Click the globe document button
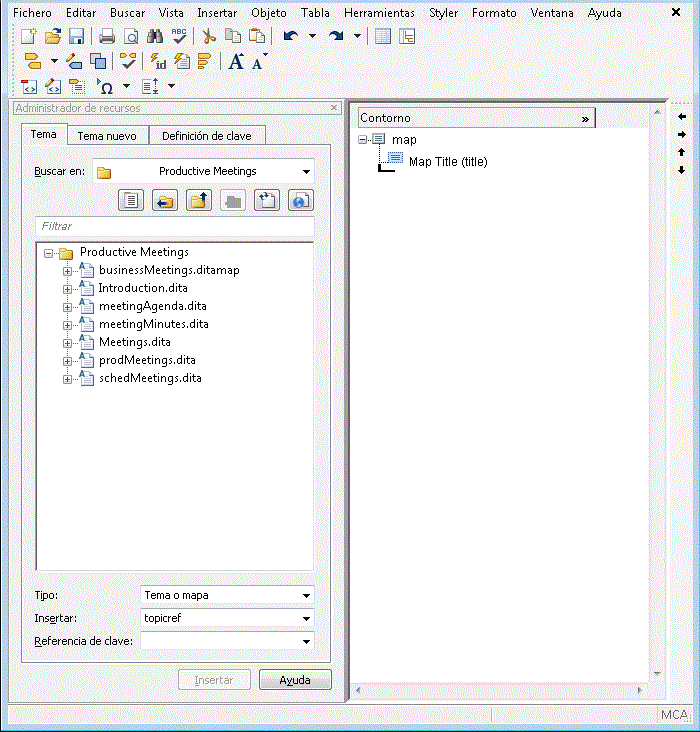 (x=301, y=201)
